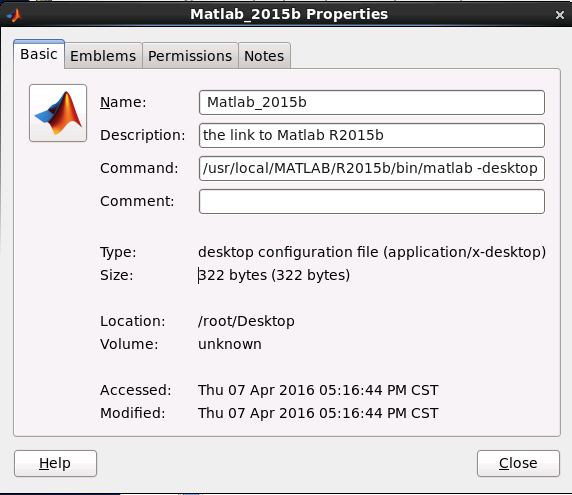Click the '322 bytes (322 bytes)' size text
This screenshot has width=572, height=495.
tap(274, 275)
